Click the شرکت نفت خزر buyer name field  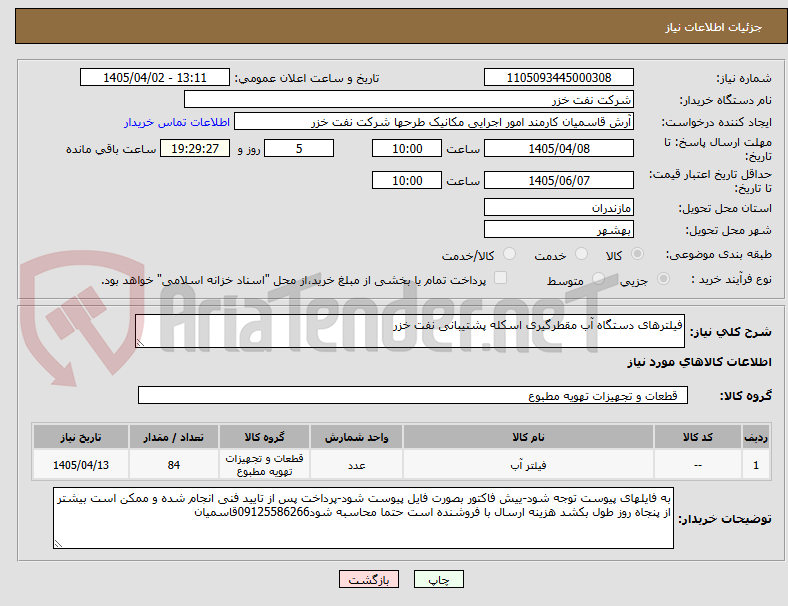coord(409,99)
